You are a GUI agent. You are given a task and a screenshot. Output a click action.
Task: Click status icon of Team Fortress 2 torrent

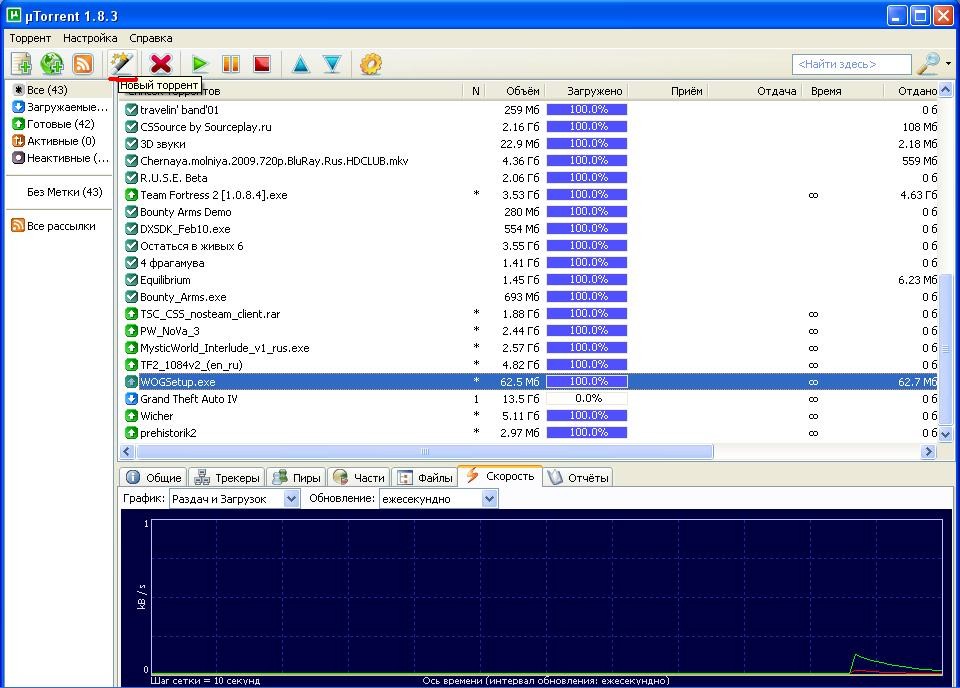tap(131, 195)
